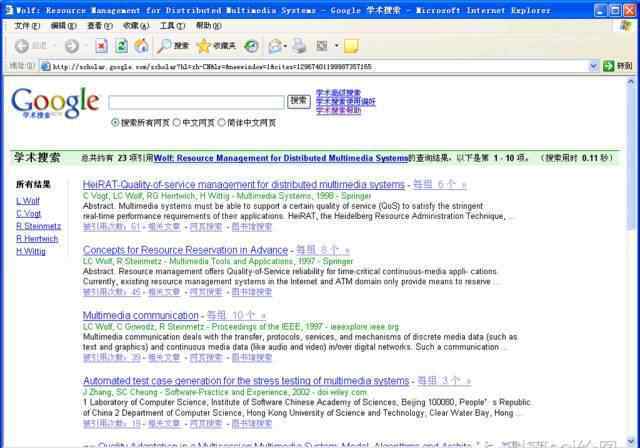Open the 帮助 (Help) menu

209,26
